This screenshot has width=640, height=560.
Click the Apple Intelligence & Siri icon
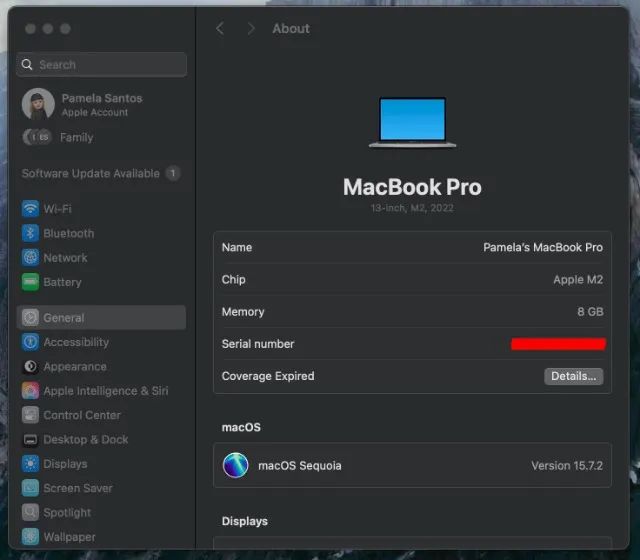tap(30, 391)
